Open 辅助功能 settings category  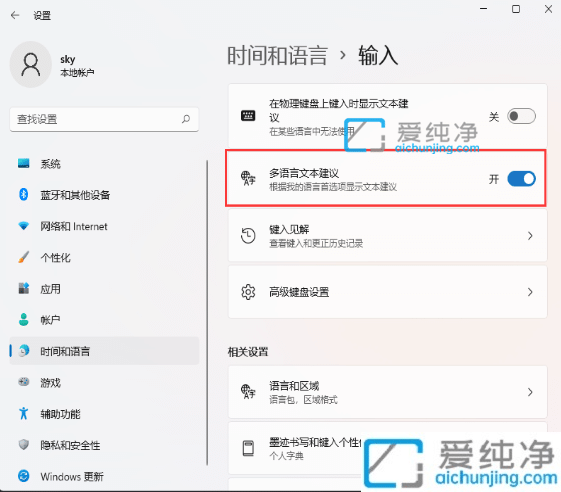coord(104,414)
